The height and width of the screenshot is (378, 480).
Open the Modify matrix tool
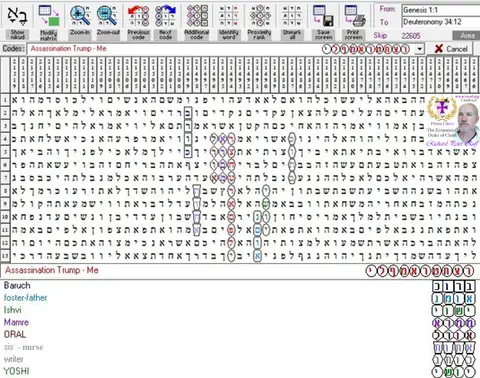49,21
